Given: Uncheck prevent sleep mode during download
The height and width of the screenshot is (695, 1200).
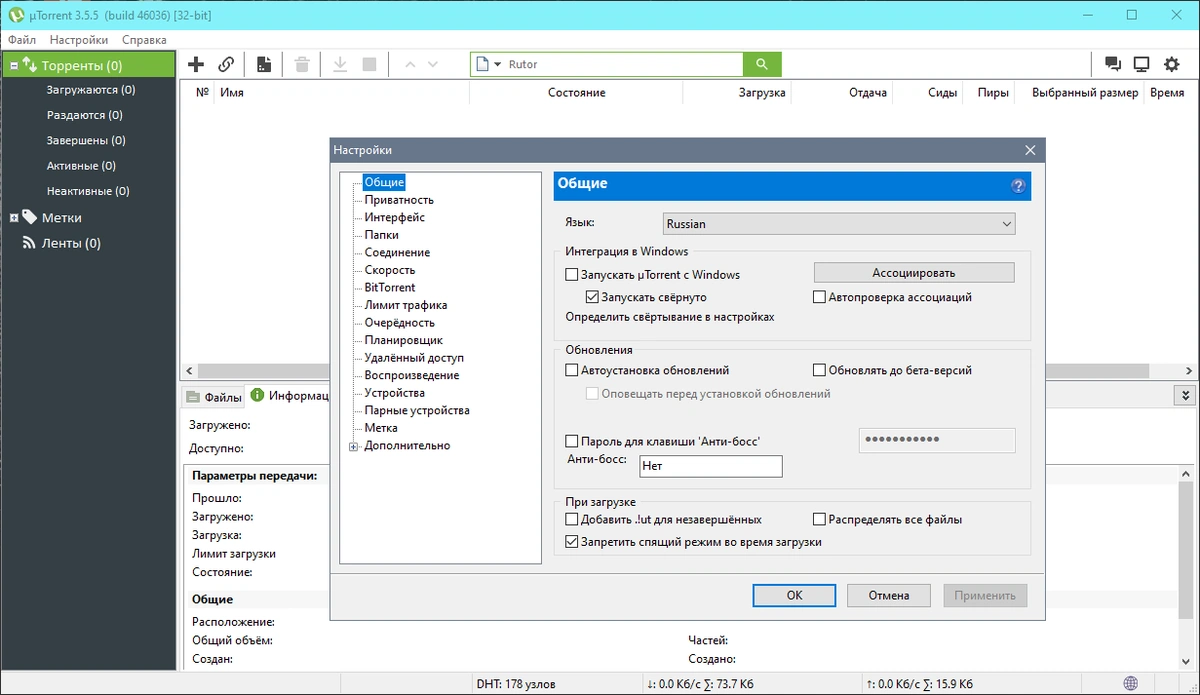Looking at the screenshot, I should point(572,542).
